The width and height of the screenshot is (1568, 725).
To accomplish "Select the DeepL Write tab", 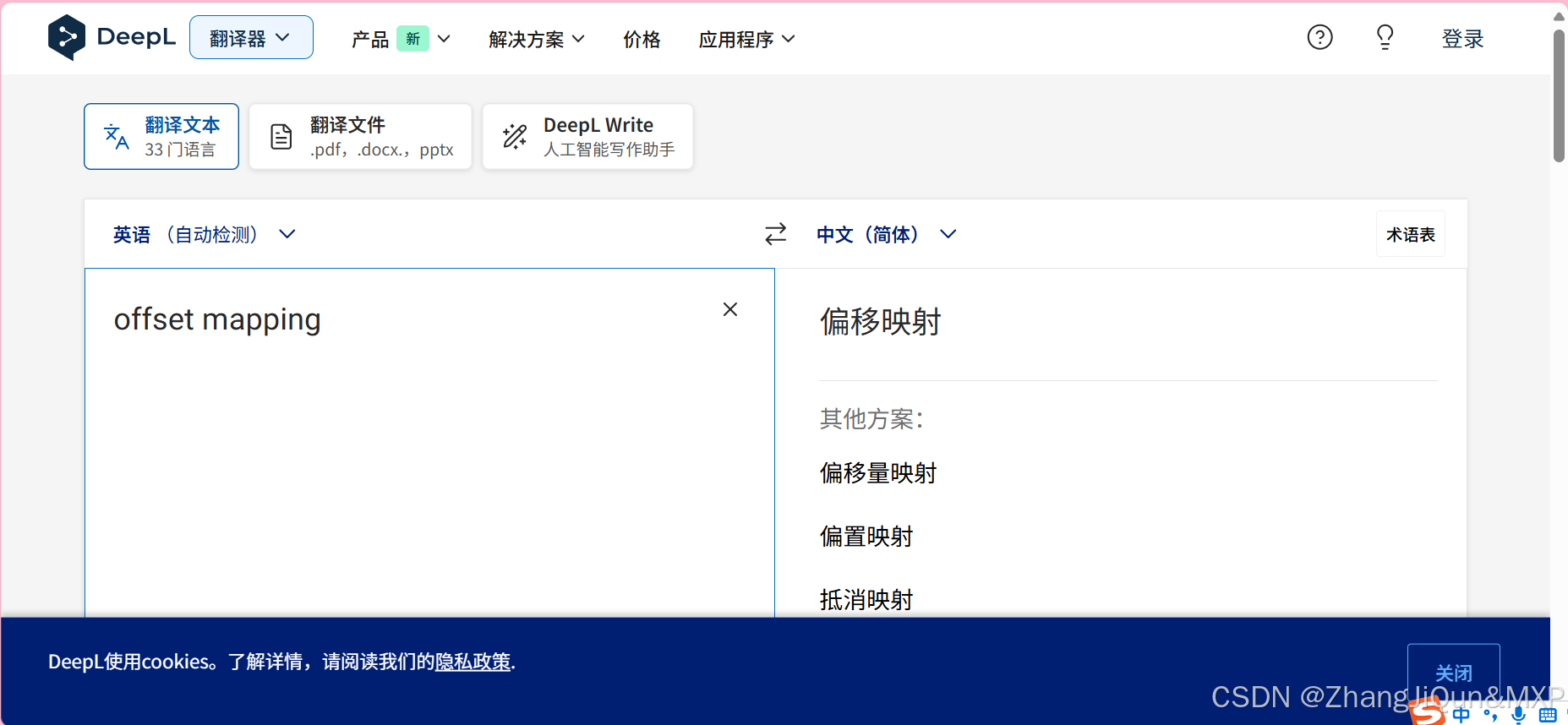I will tap(587, 137).
